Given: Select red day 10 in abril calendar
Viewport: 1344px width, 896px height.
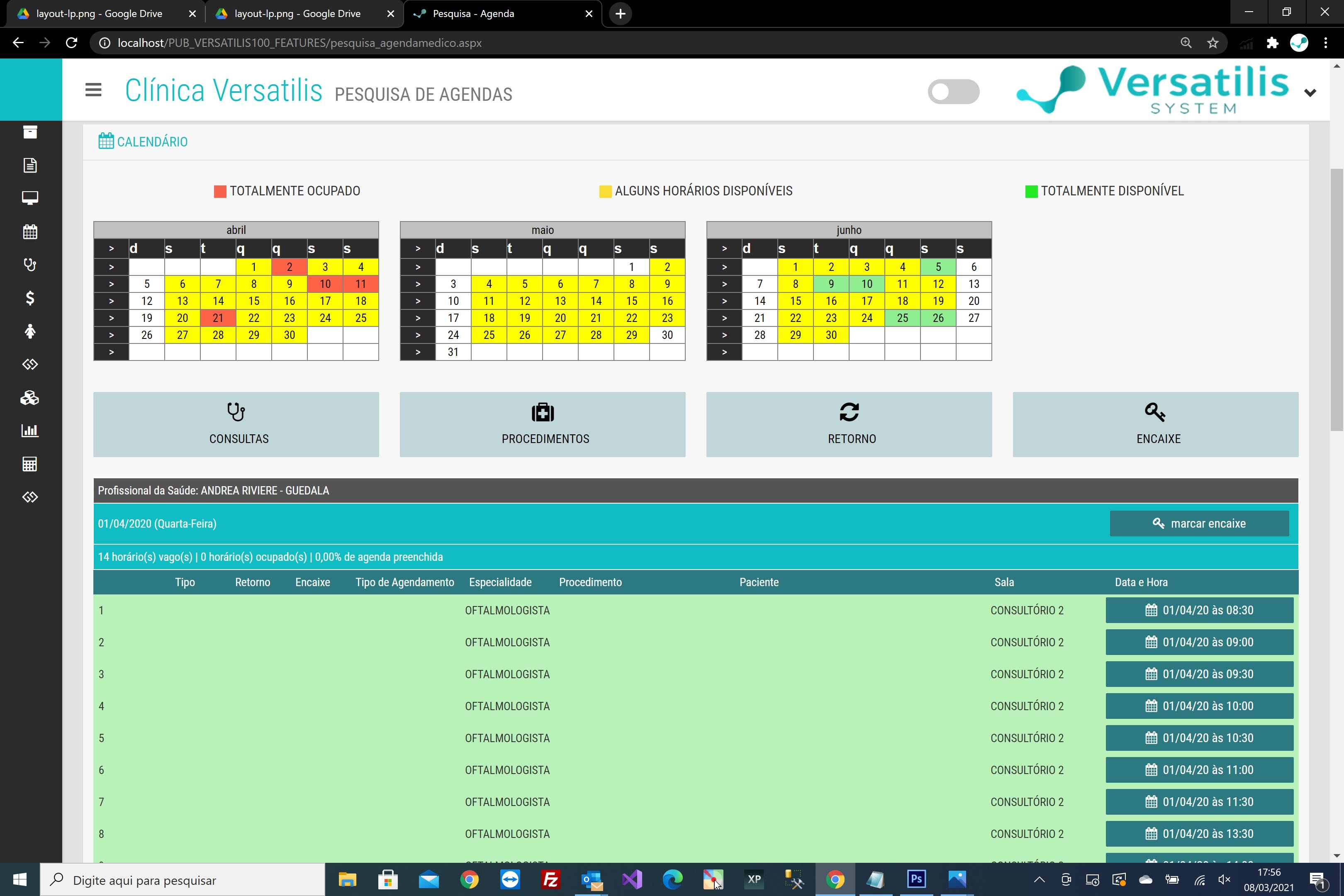Looking at the screenshot, I should tap(325, 284).
